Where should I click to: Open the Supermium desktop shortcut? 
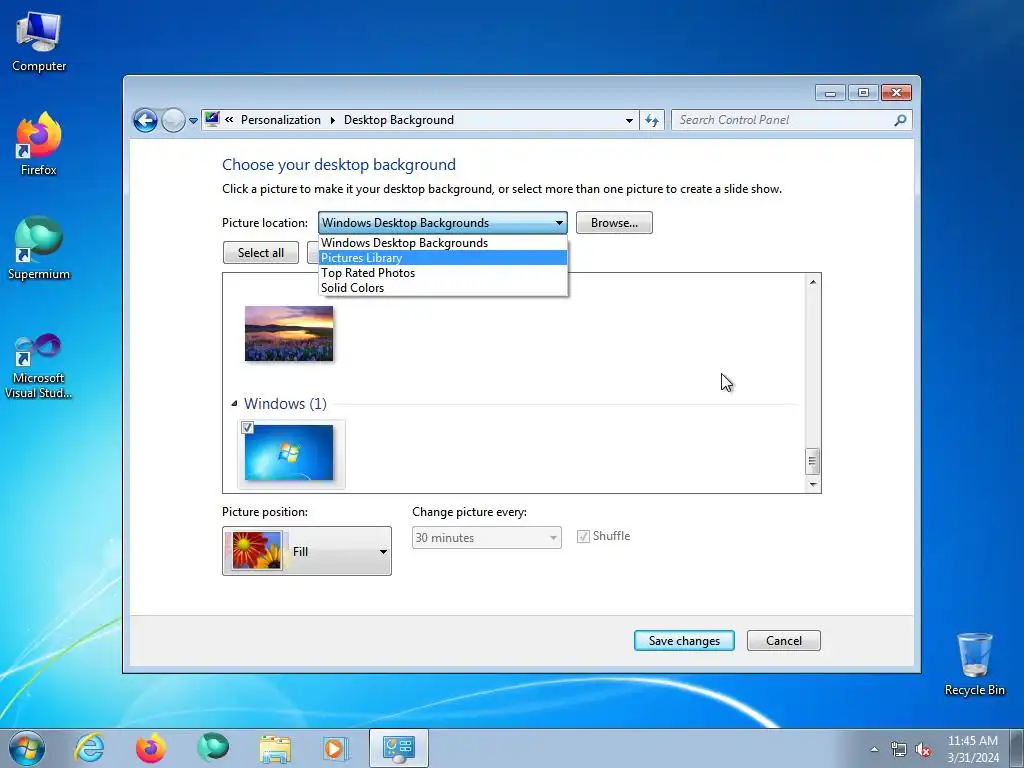click(39, 248)
